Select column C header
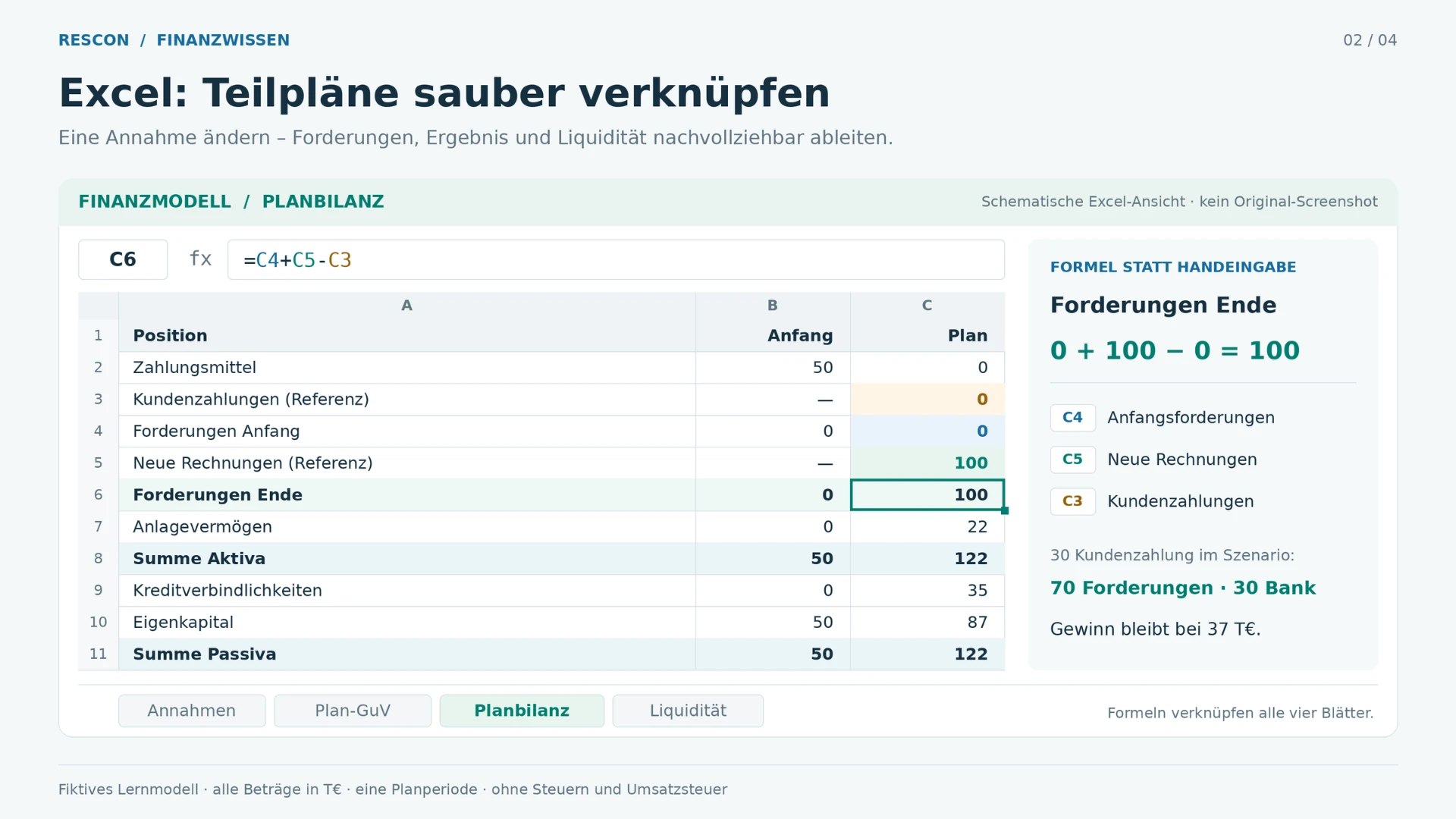The height and width of the screenshot is (819, 1456). click(927, 306)
